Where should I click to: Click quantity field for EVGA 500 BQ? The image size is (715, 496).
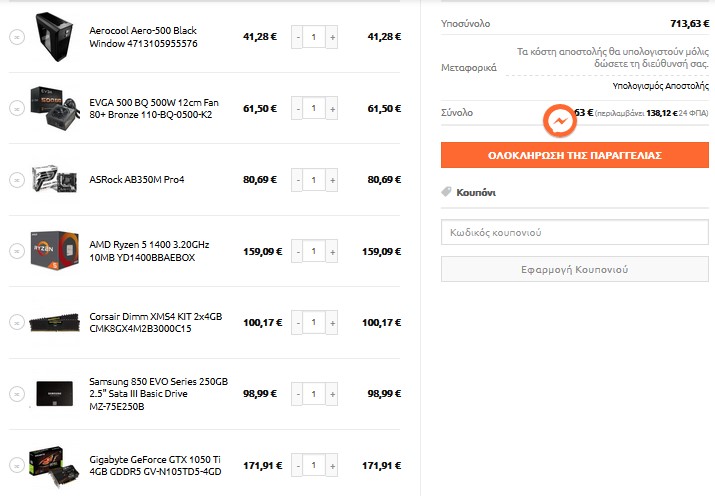point(314,108)
